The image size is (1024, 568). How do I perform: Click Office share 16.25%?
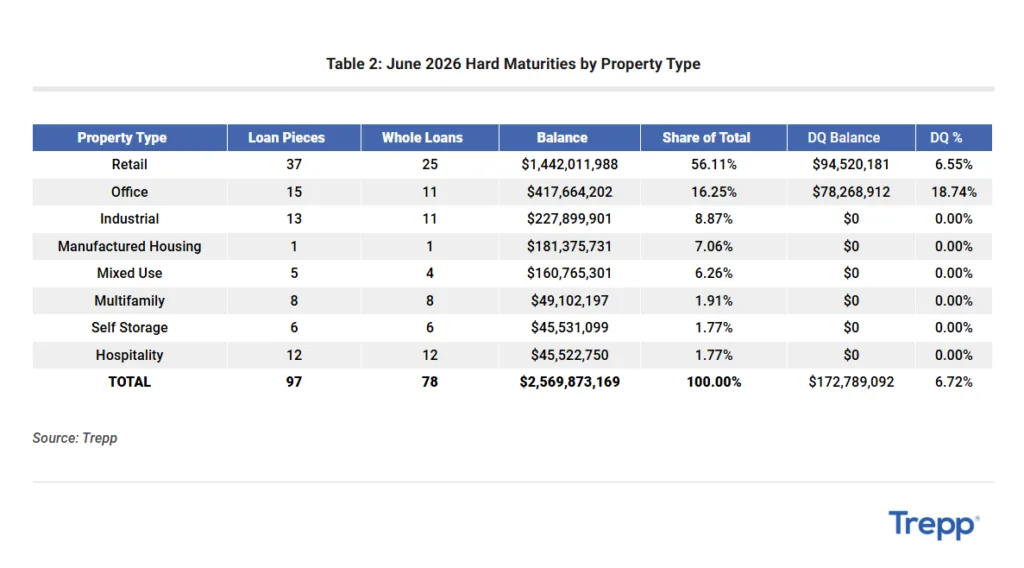714,192
